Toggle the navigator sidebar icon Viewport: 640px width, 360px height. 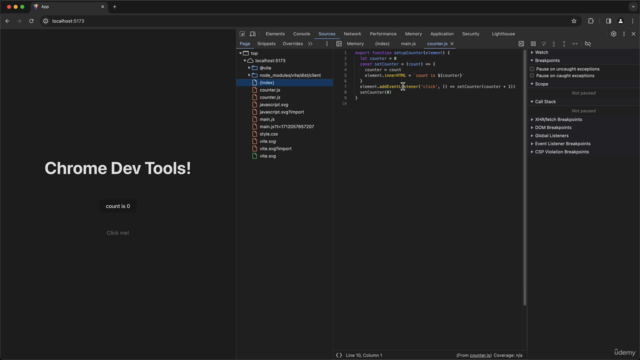[339, 44]
